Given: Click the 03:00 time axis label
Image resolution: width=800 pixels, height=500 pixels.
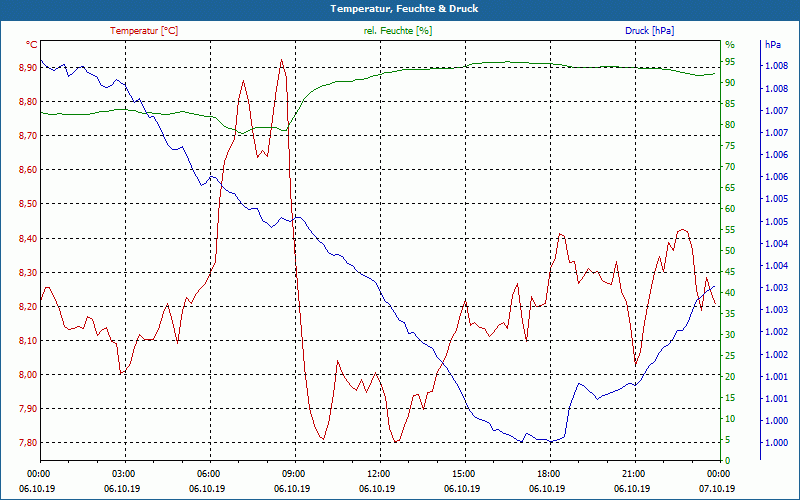Looking at the screenshot, I should point(125,473).
